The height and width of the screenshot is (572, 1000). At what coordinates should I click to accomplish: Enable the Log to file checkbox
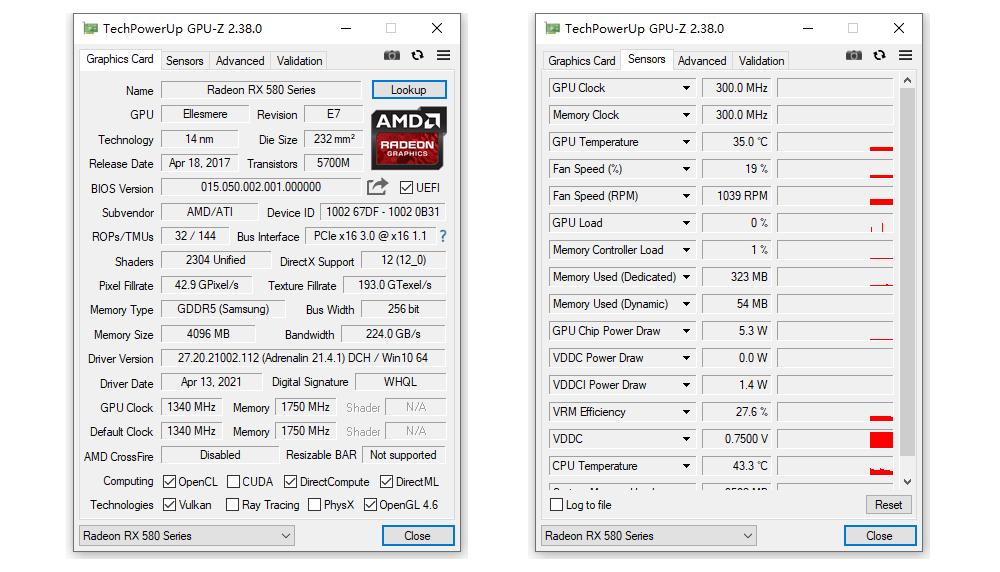click(557, 504)
